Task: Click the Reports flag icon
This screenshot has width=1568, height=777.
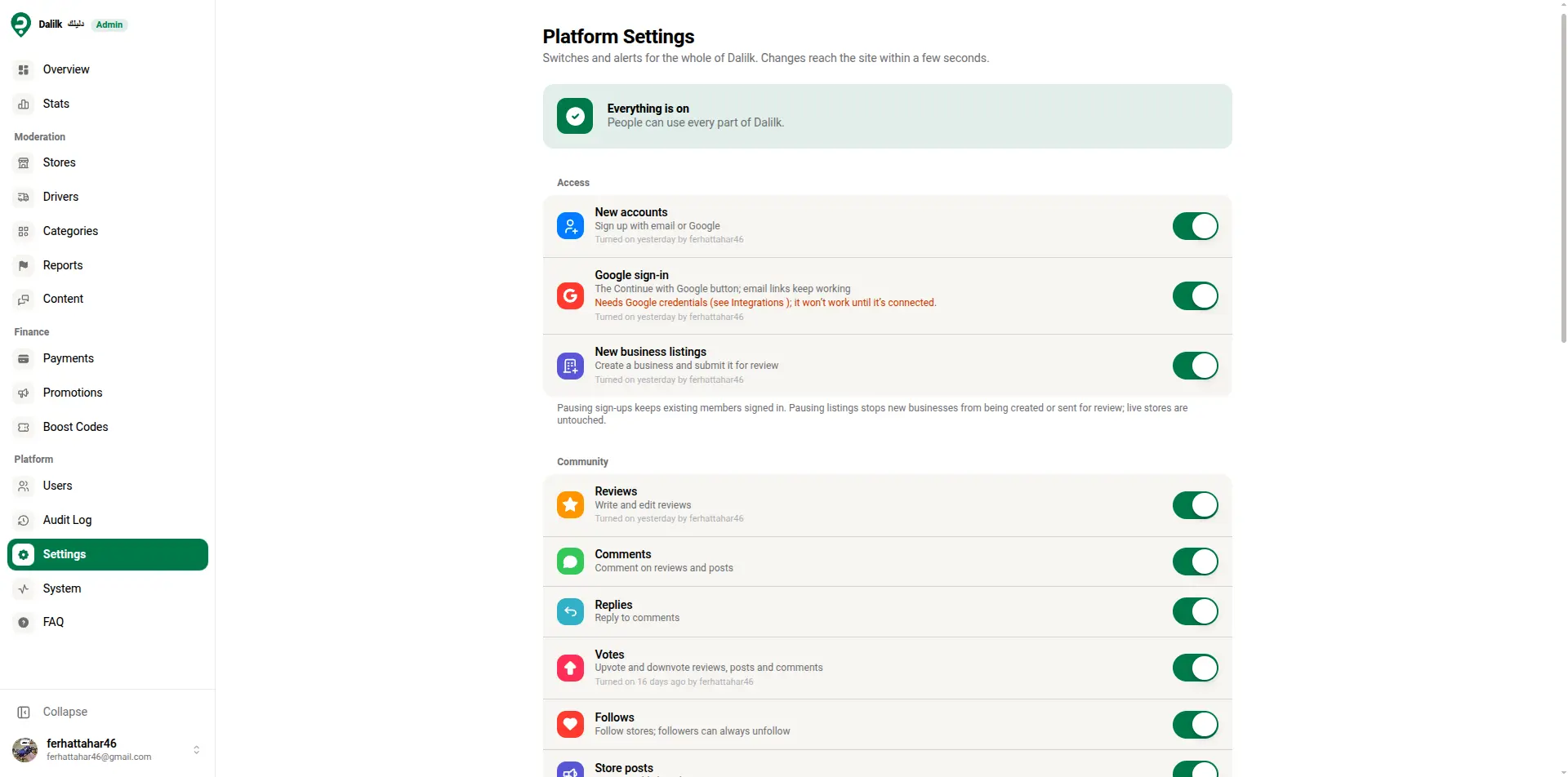Action: point(24,266)
